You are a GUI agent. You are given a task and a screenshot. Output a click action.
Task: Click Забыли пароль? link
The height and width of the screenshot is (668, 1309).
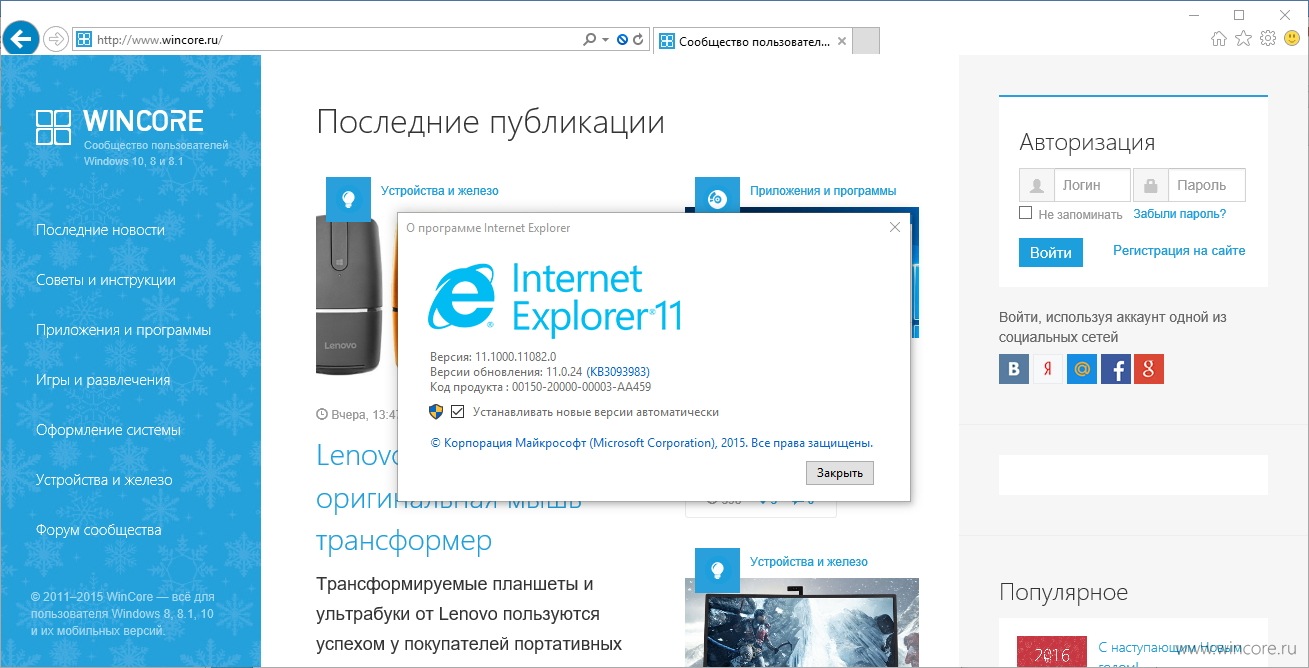pos(1180,214)
